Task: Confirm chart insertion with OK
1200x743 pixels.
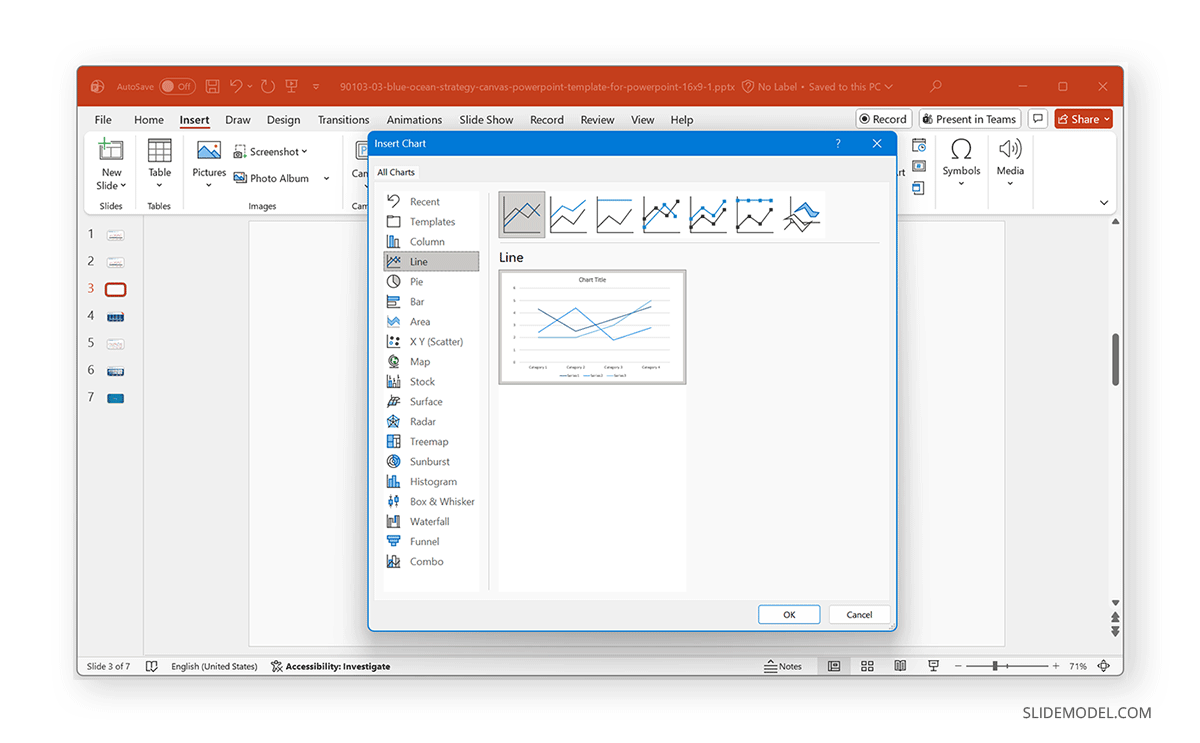Action: pyautogui.click(x=788, y=614)
